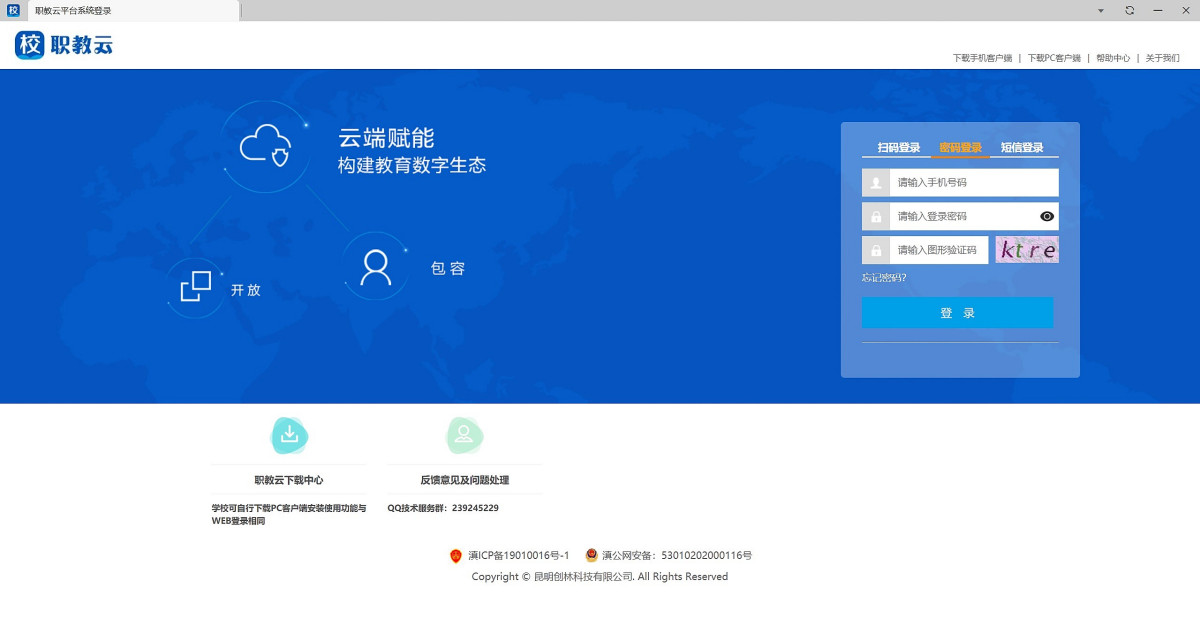1200x642 pixels.
Task: Focus the 请输入手机号码 phone number field
Action: (x=973, y=183)
